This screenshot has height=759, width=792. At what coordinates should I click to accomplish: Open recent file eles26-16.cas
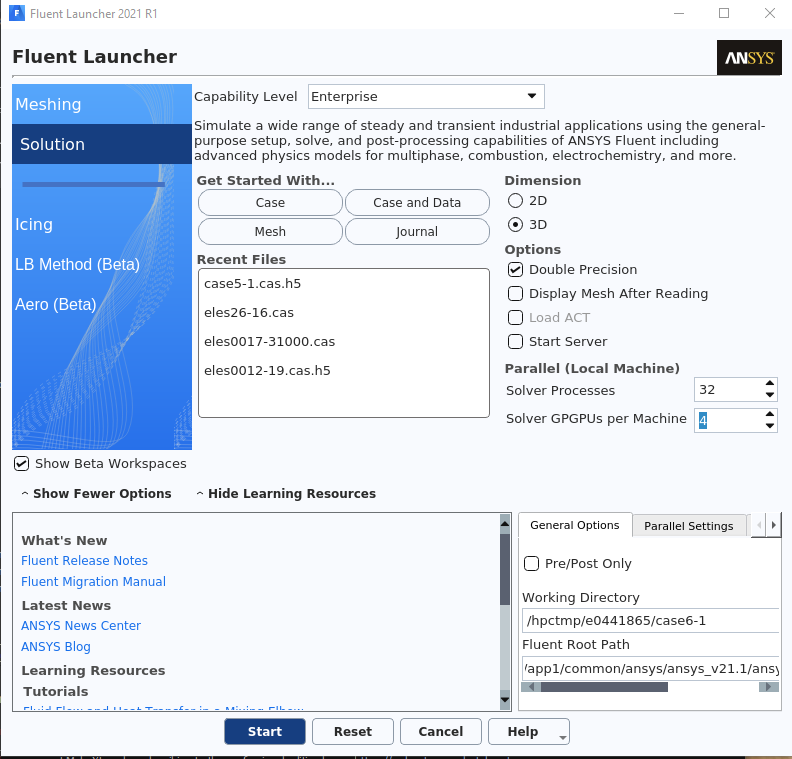coord(249,313)
